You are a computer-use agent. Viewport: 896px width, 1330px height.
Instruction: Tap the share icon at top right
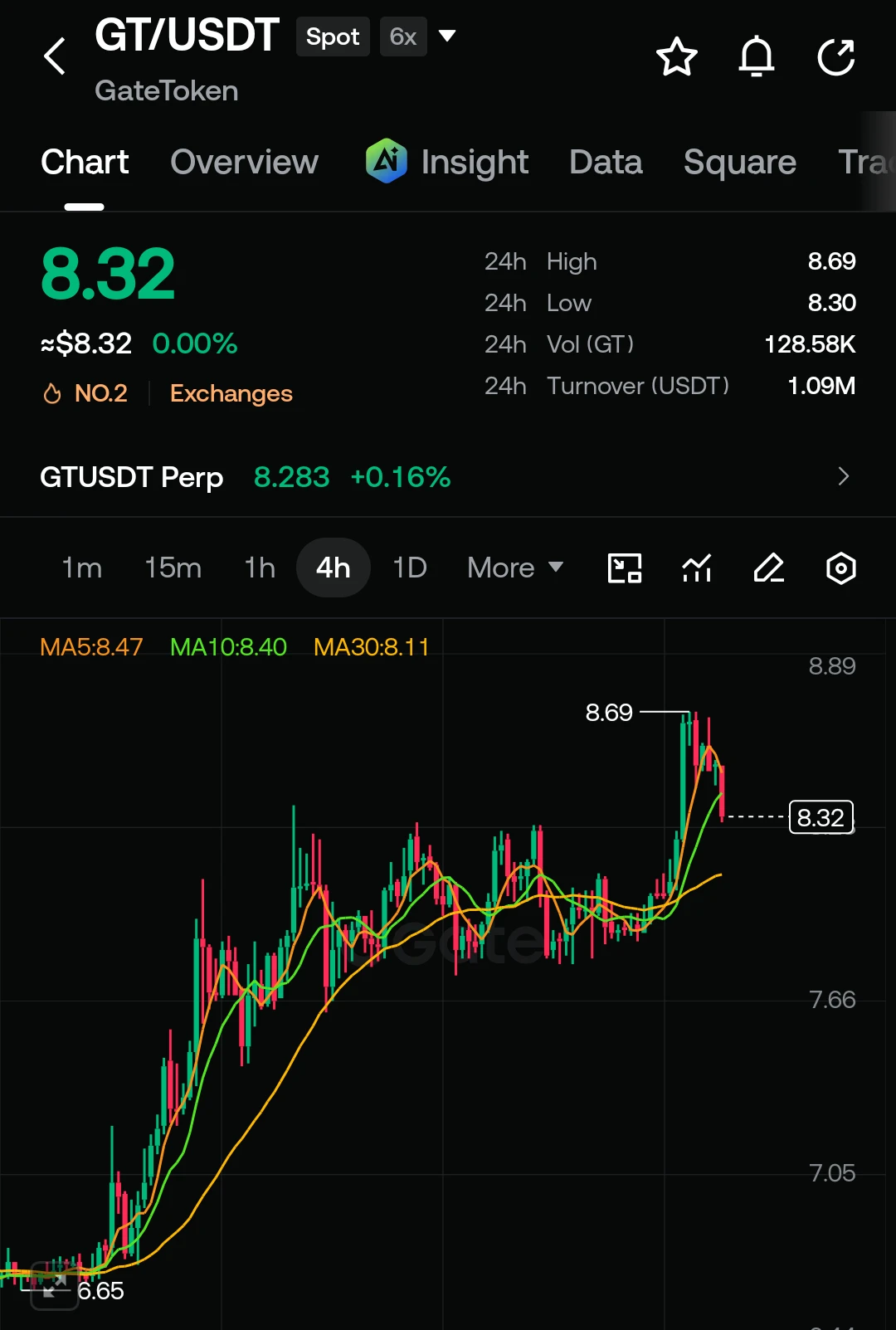pos(836,56)
